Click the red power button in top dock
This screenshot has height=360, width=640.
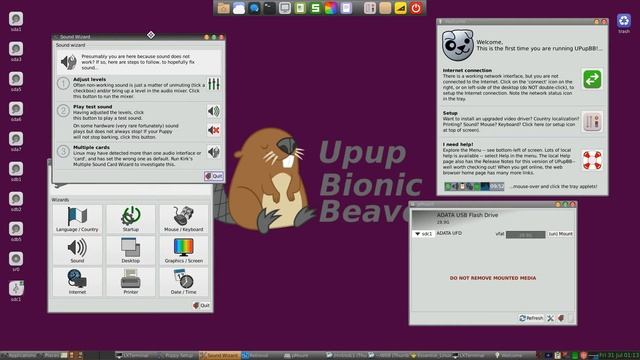(416, 8)
